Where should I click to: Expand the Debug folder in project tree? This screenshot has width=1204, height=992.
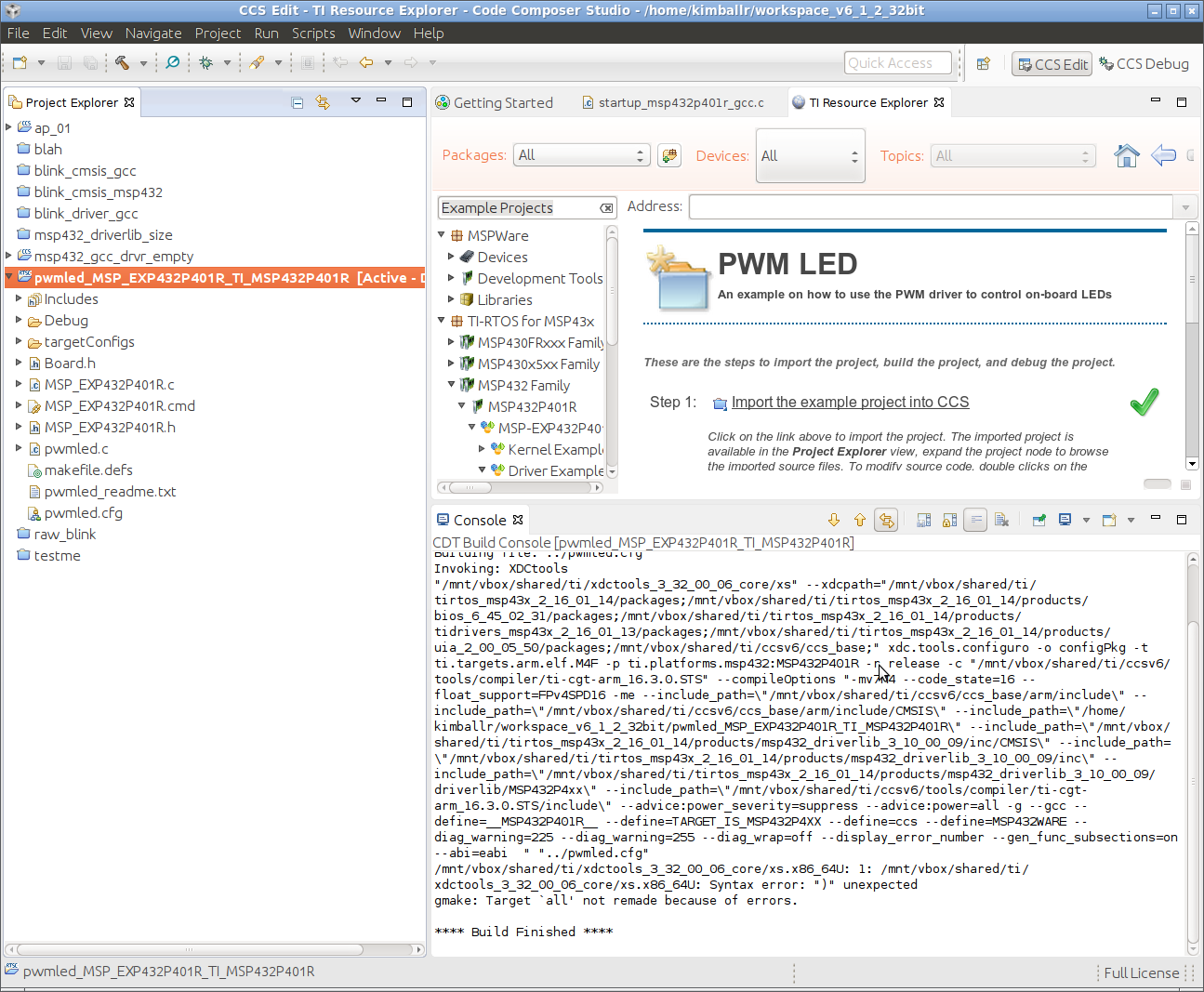point(19,320)
